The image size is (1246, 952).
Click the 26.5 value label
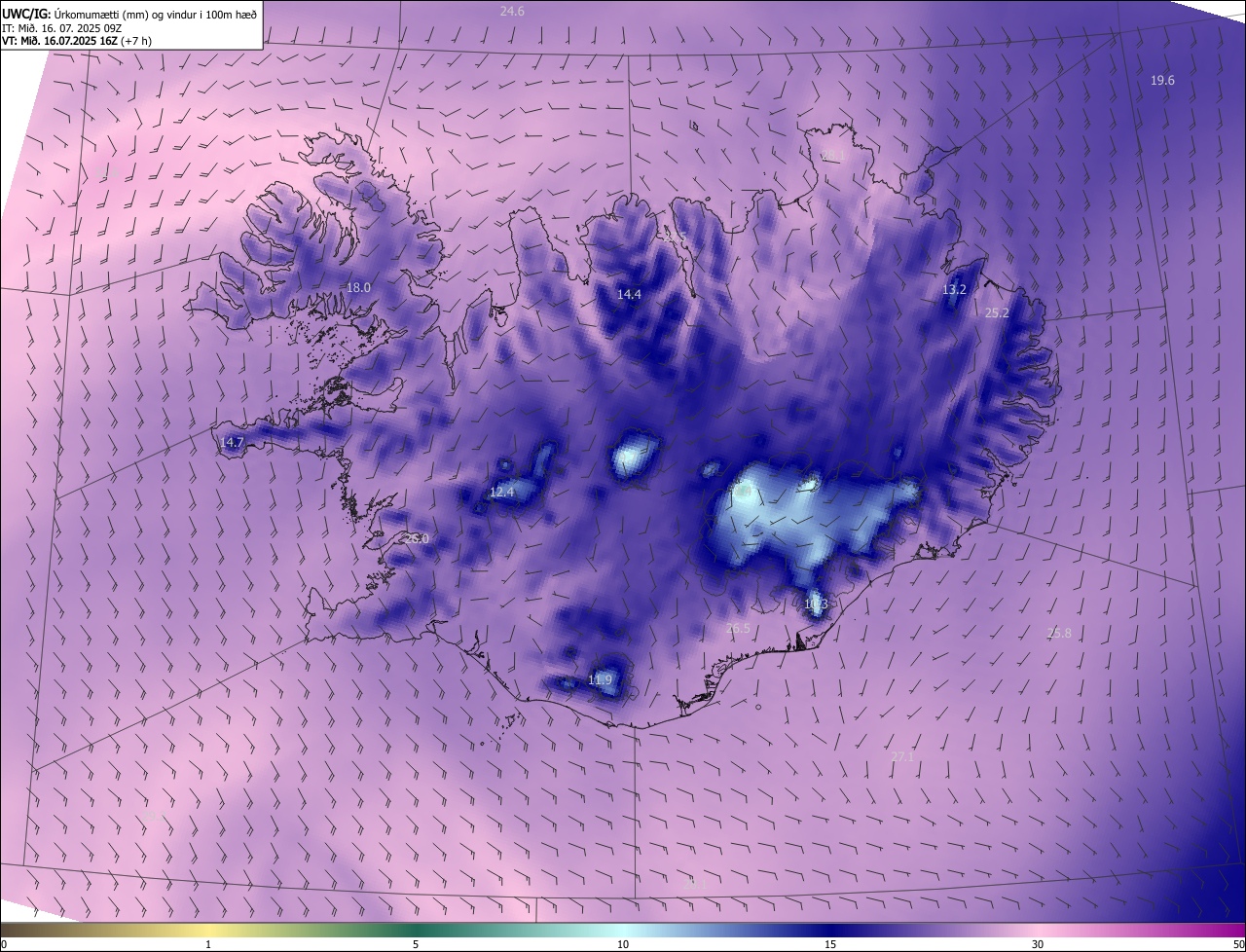point(738,629)
